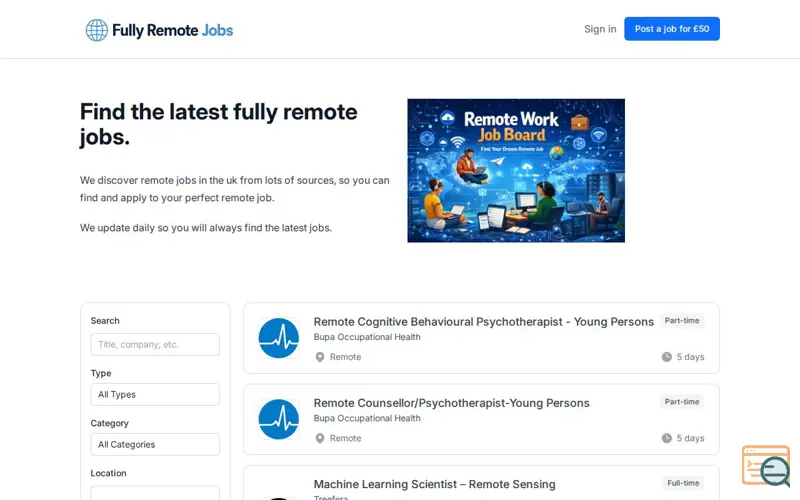Click location pin icon on Remote Counsellor job

320,438
